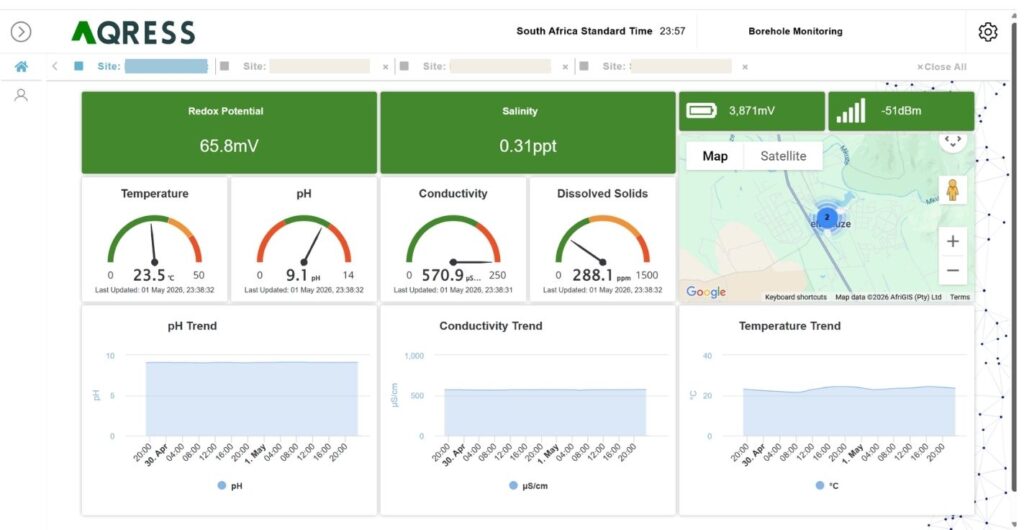The width and height of the screenshot is (1024, 530).
Task: Open Keyboard shortcuts on the map
Action: (795, 297)
